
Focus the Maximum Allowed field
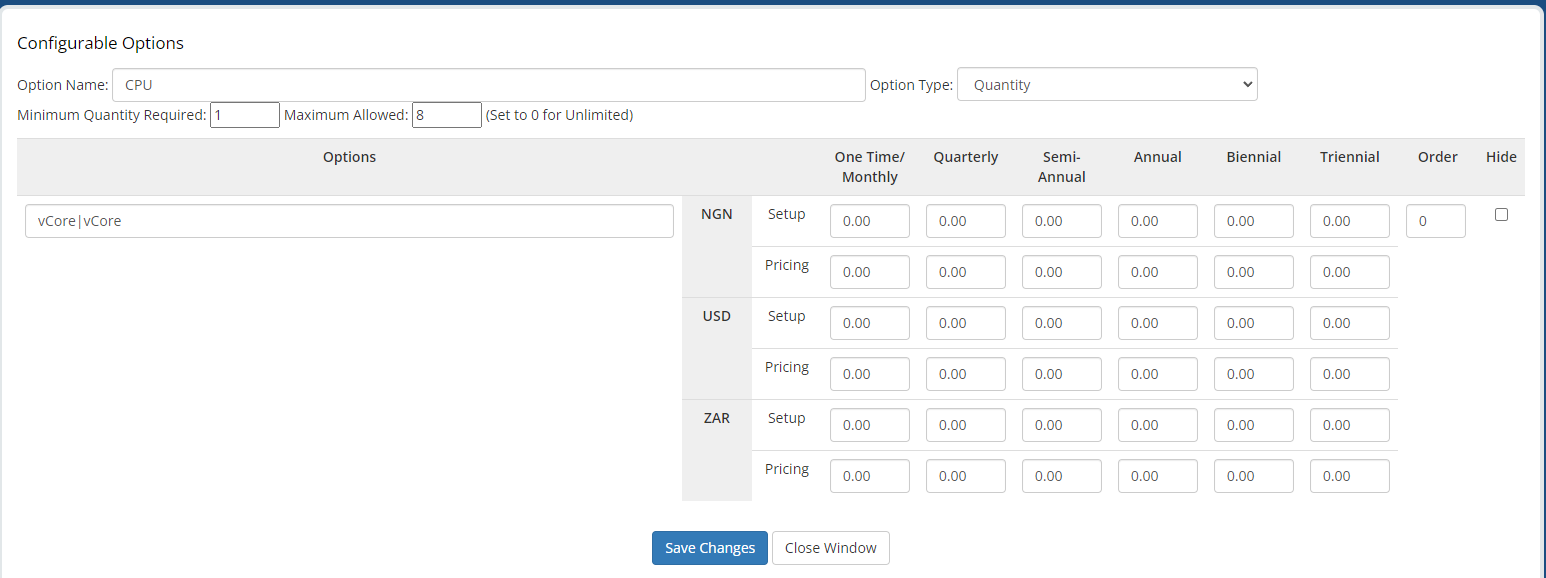[446, 115]
